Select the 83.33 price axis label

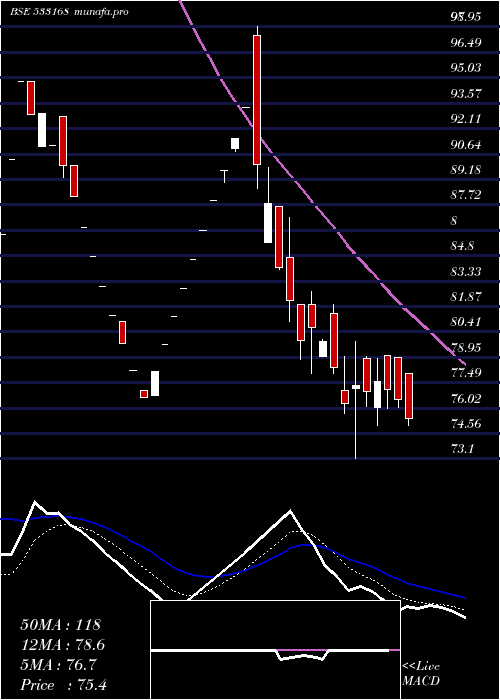click(466, 271)
